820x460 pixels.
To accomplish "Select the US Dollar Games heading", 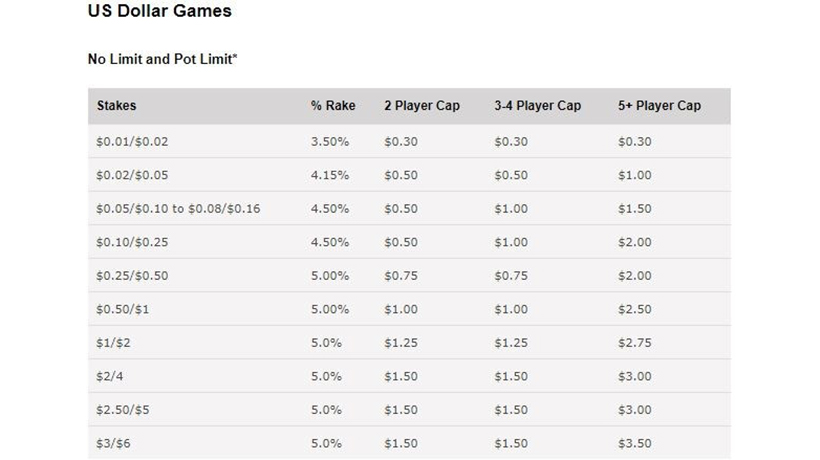I will tap(160, 10).
